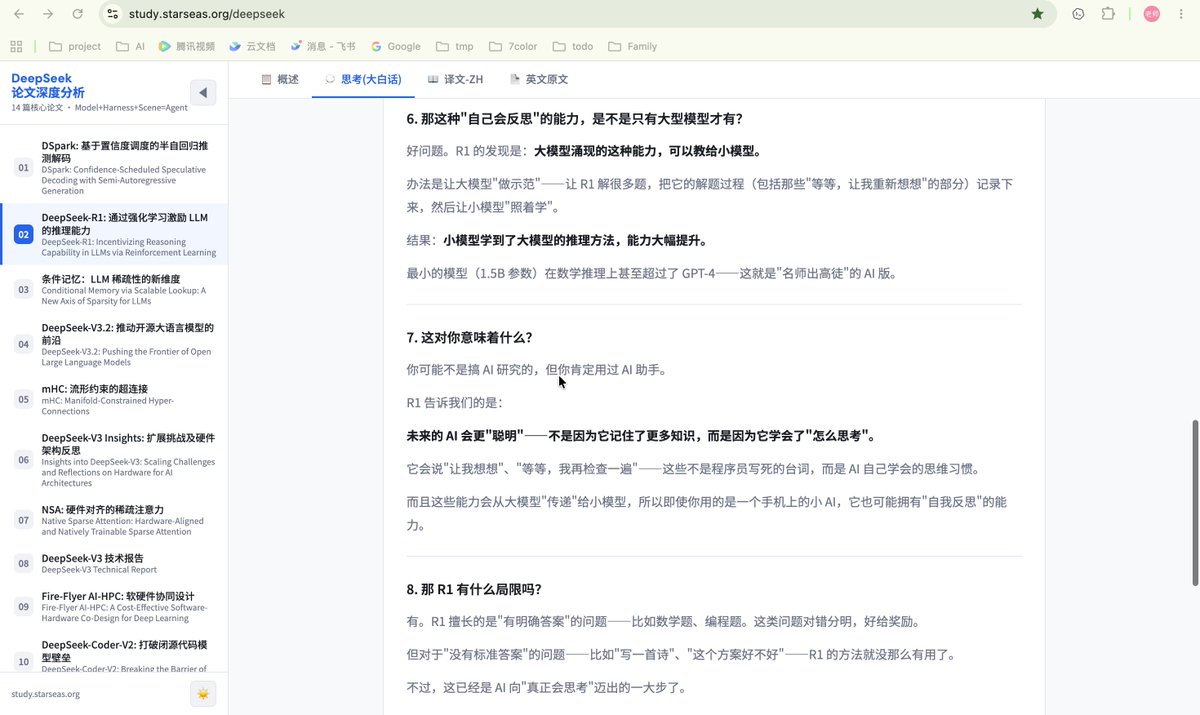This screenshot has height=715, width=1200.
Task: Open site info icon in address bar
Action: (x=112, y=14)
